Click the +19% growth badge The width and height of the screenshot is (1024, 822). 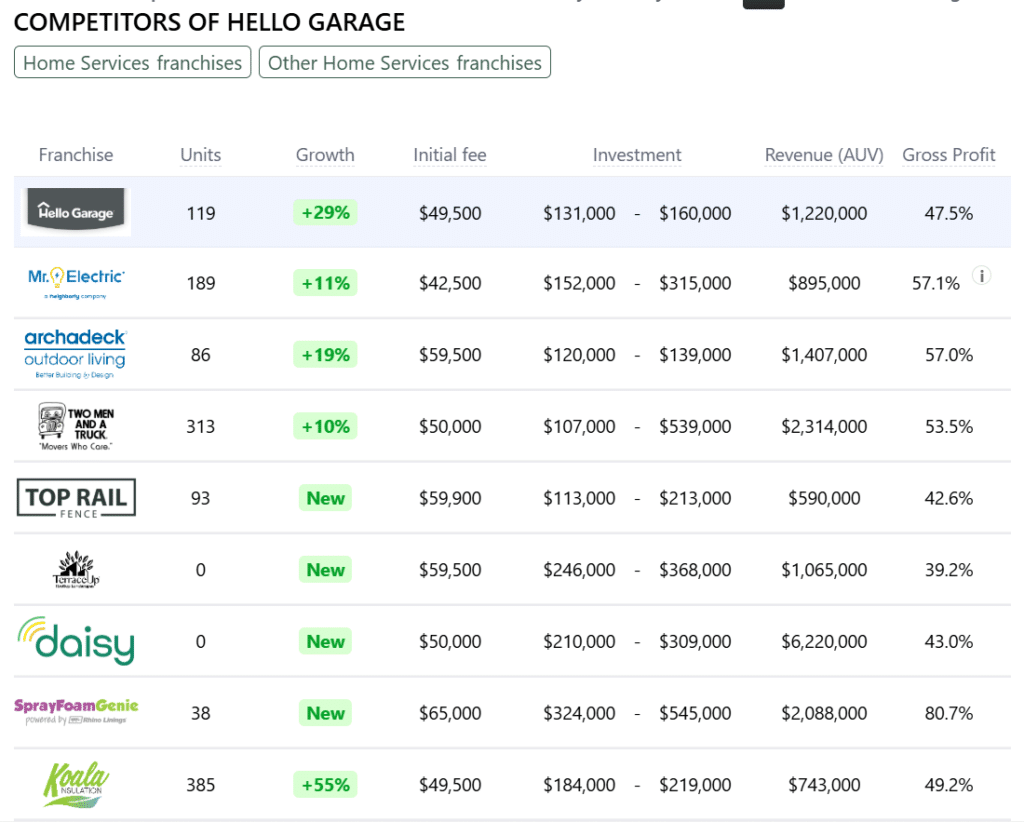(325, 355)
